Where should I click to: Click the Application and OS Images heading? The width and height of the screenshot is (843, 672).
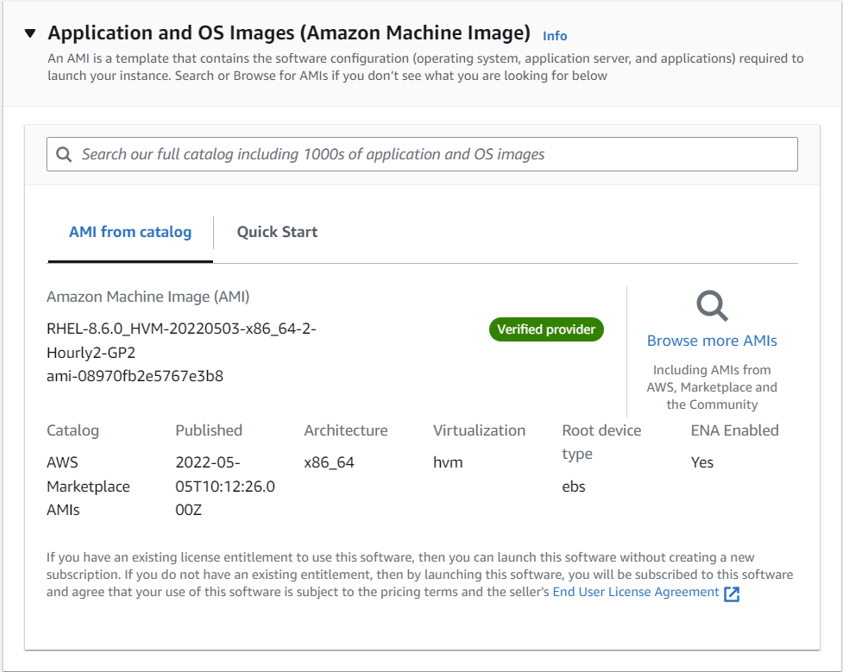pyautogui.click(x=289, y=33)
